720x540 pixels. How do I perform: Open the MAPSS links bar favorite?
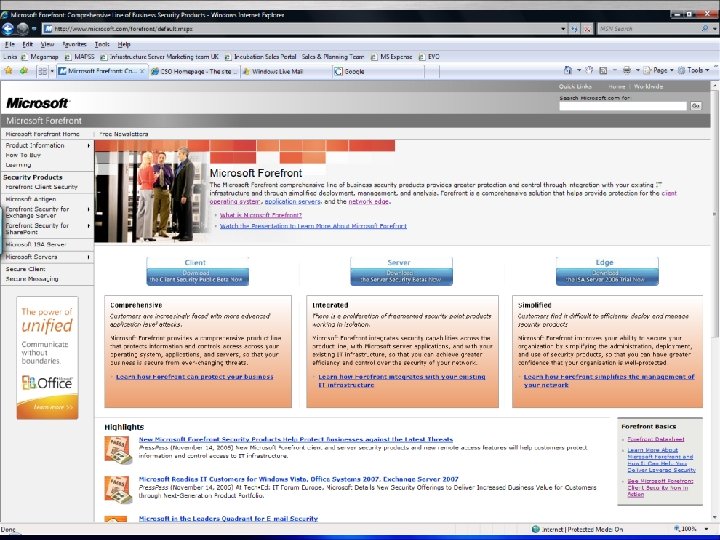[80, 56]
